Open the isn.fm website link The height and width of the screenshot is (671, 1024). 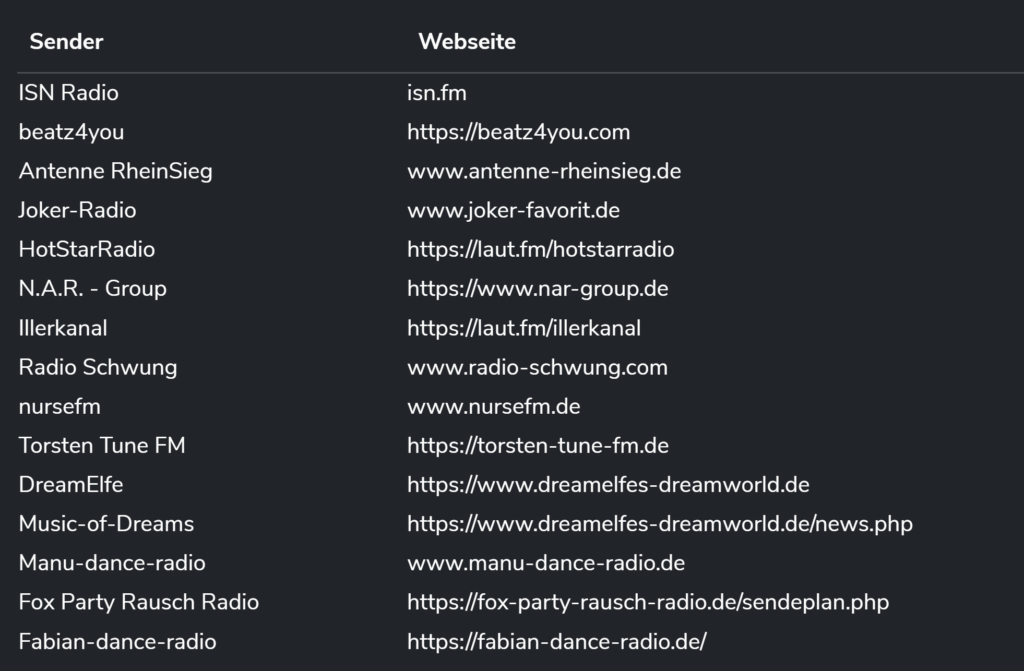(436, 93)
